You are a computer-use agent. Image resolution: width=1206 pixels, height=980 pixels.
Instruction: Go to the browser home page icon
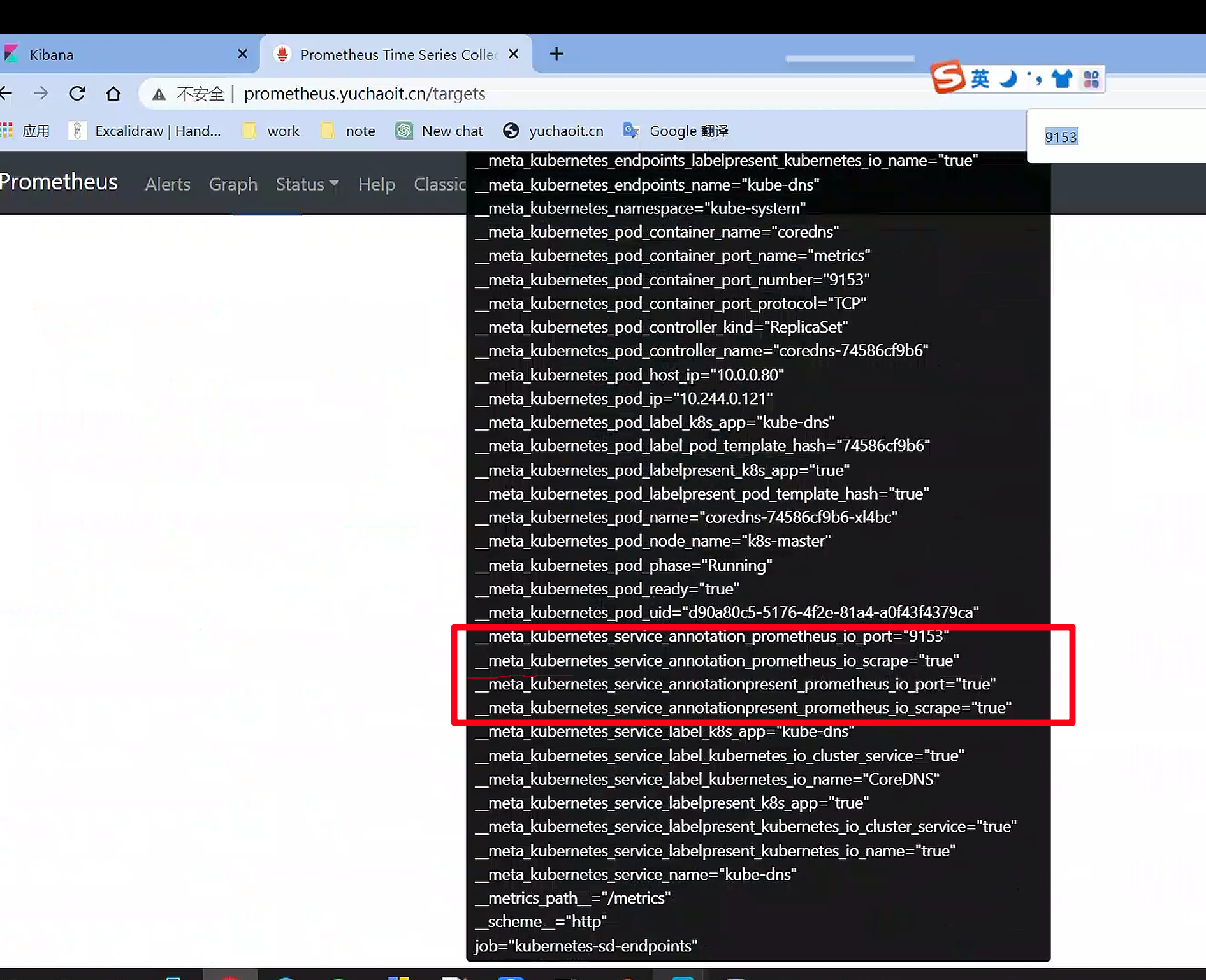tap(113, 94)
